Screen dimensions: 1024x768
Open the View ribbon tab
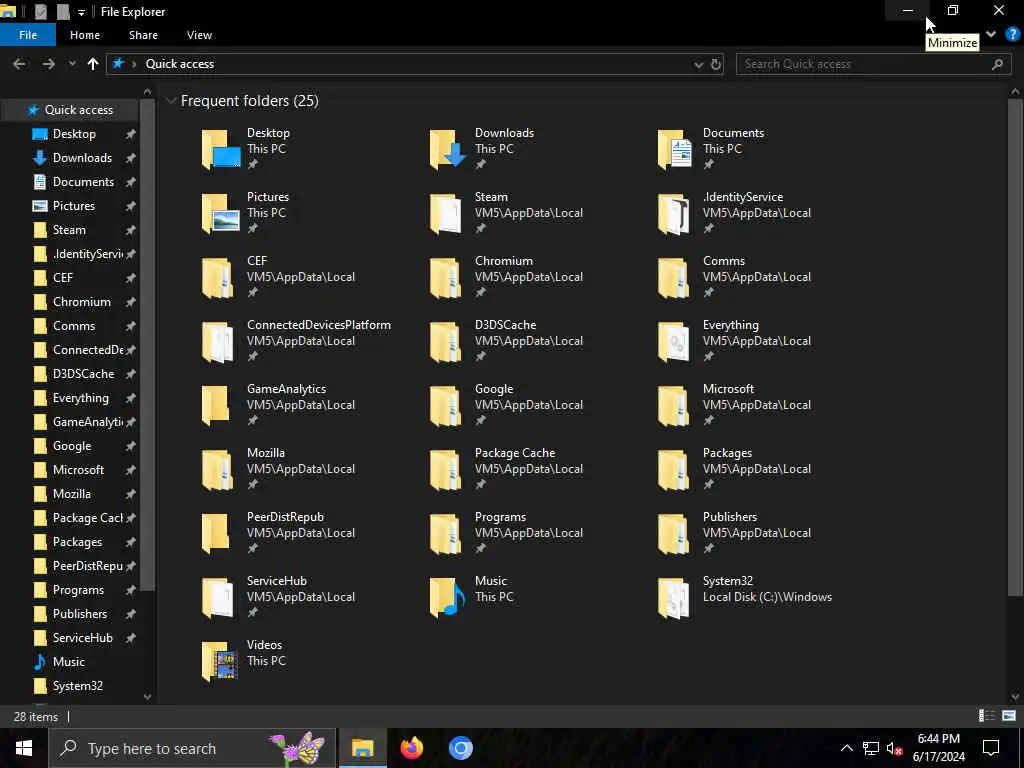tap(199, 35)
